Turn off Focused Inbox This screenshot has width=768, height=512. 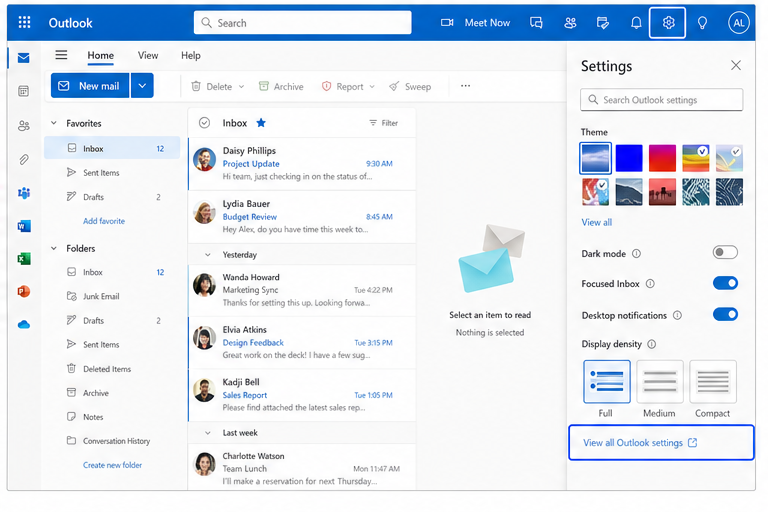(x=725, y=283)
